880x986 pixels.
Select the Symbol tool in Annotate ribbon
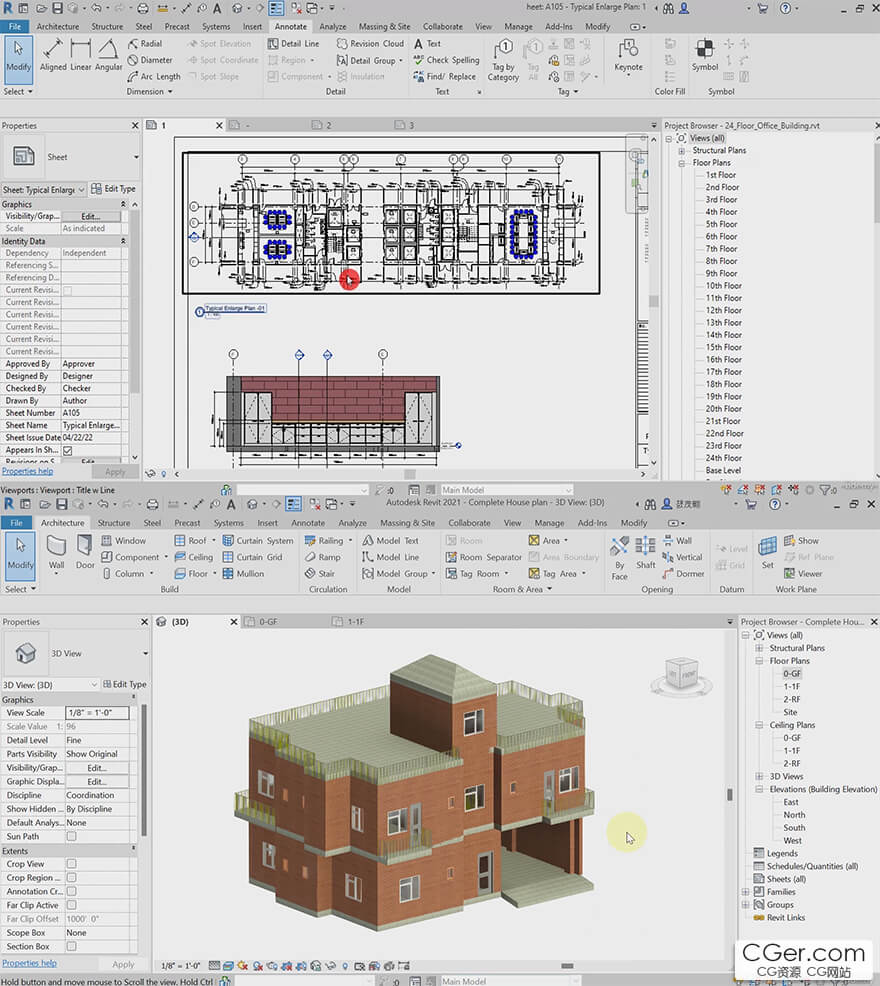[705, 54]
